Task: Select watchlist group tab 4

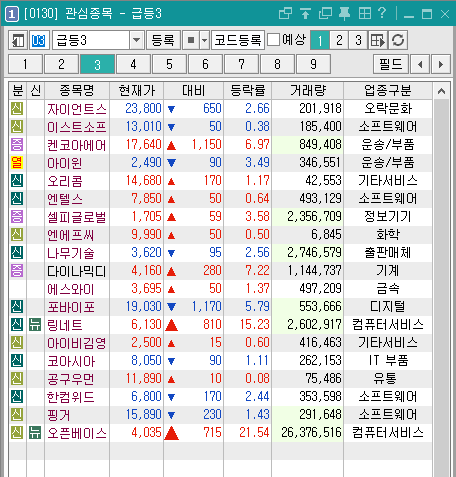Action: [133, 64]
